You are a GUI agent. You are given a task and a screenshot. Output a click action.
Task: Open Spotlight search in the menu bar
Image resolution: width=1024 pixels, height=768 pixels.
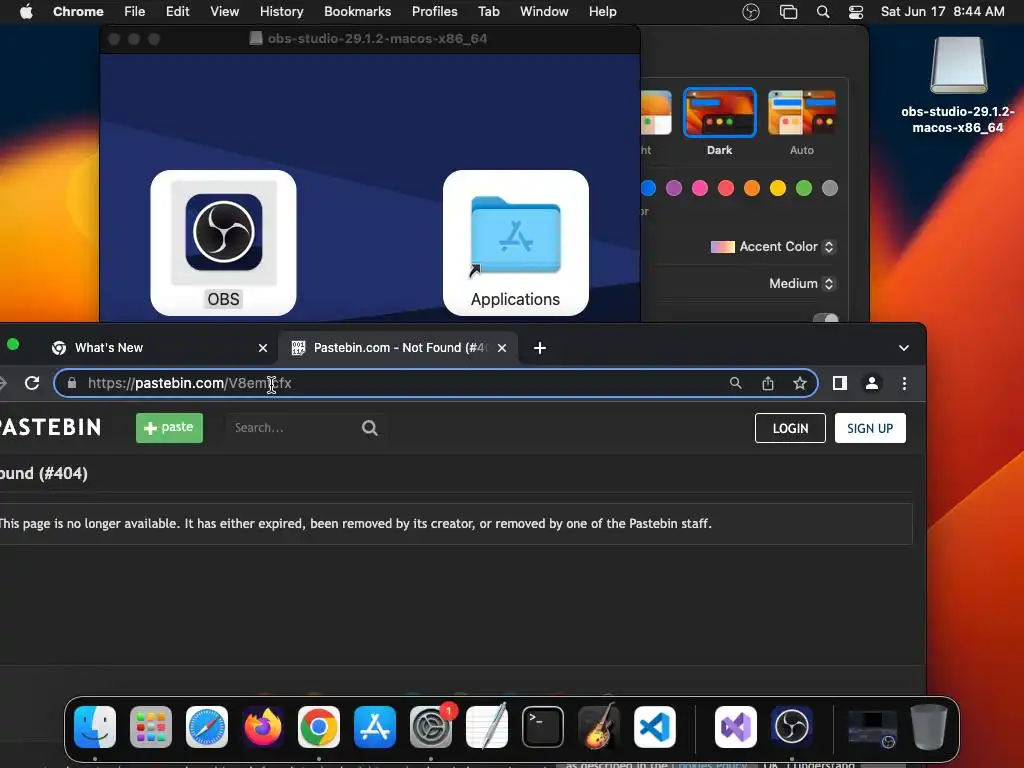pos(823,12)
